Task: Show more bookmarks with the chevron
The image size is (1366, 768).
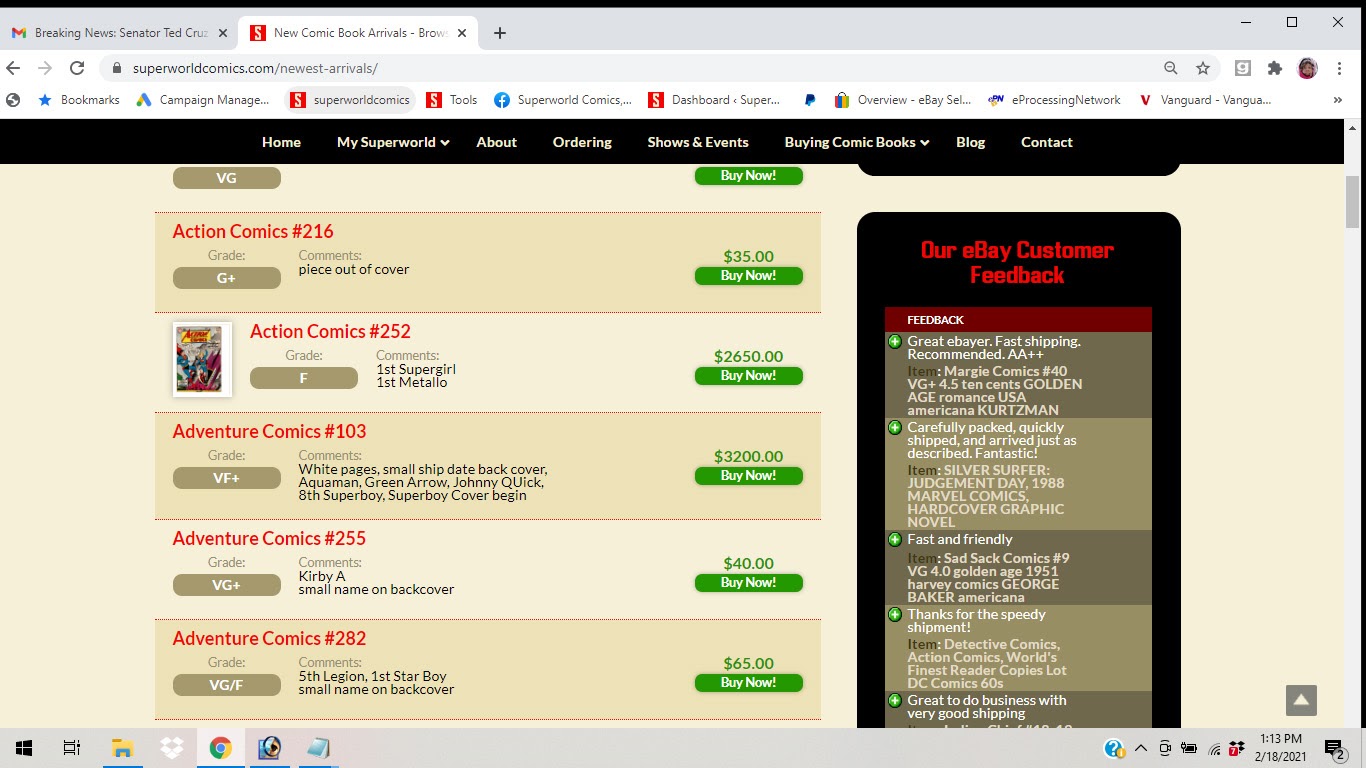Action: click(1338, 100)
